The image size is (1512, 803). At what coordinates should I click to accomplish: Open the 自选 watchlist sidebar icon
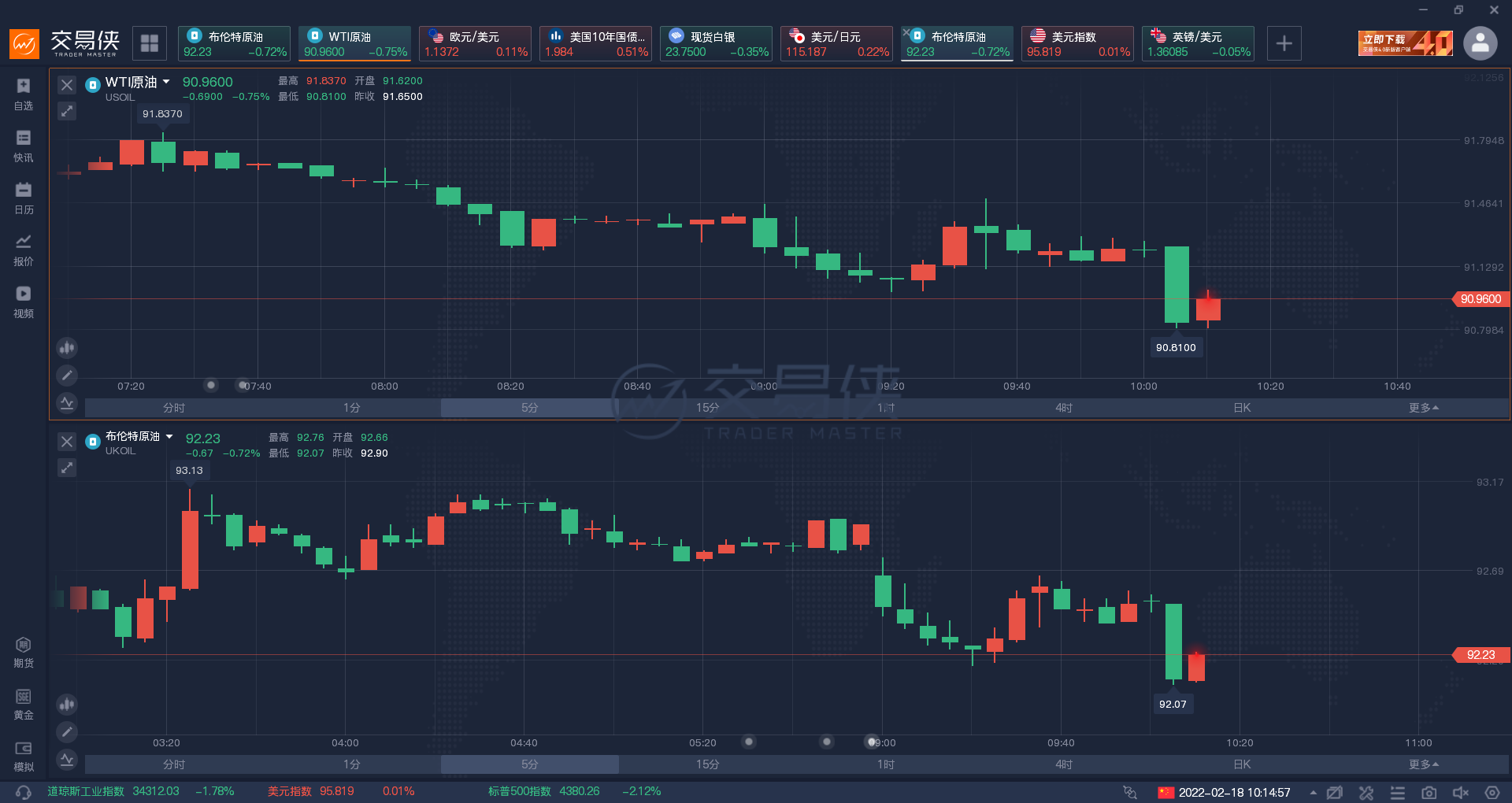(24, 94)
